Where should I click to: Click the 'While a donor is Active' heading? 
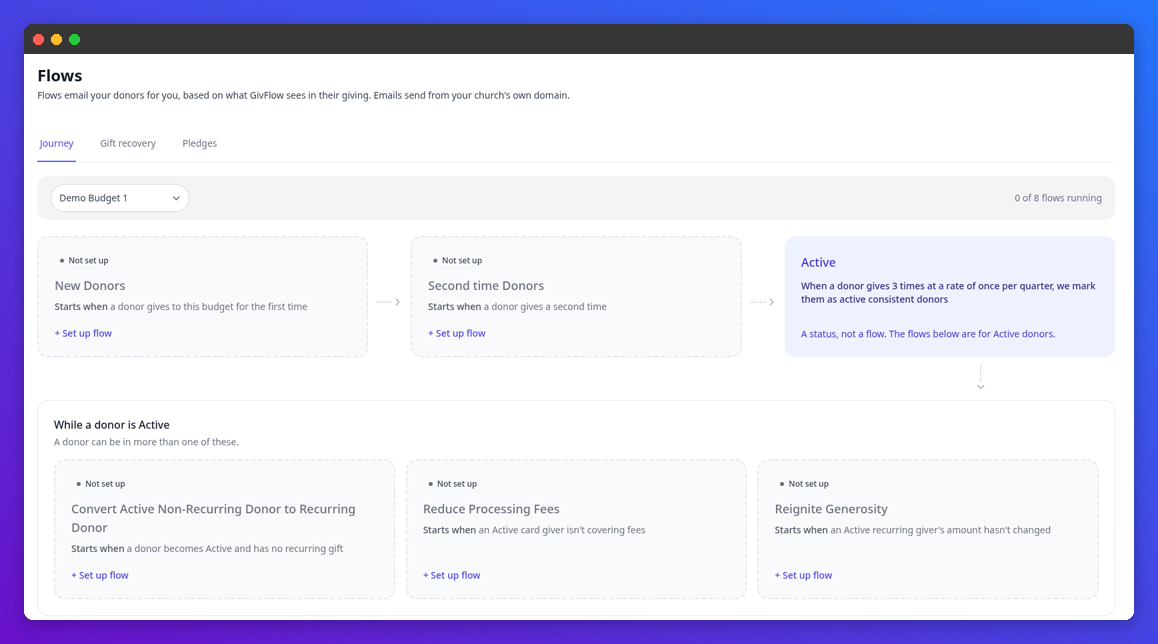(112, 425)
